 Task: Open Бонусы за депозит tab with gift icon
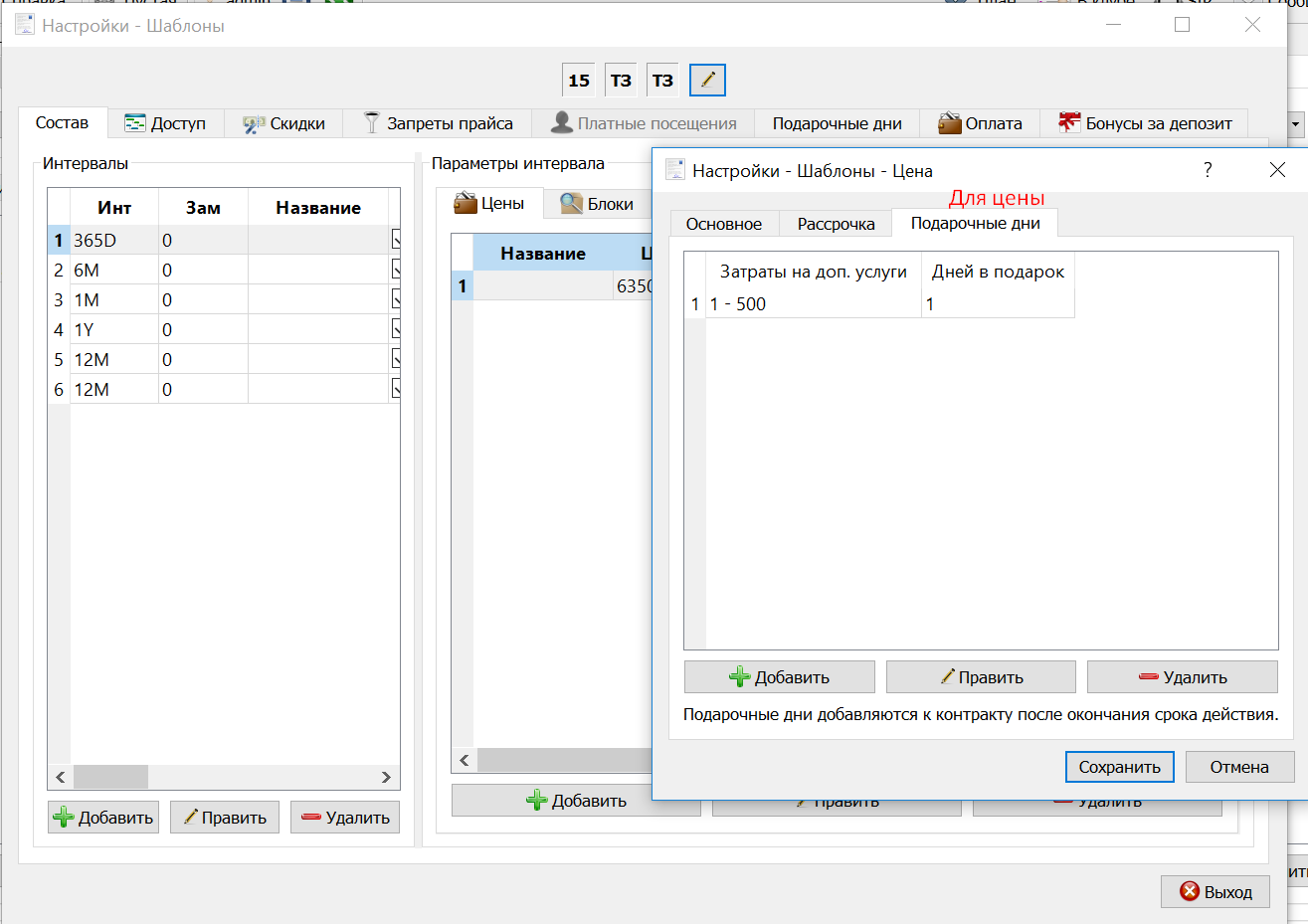point(1145,123)
